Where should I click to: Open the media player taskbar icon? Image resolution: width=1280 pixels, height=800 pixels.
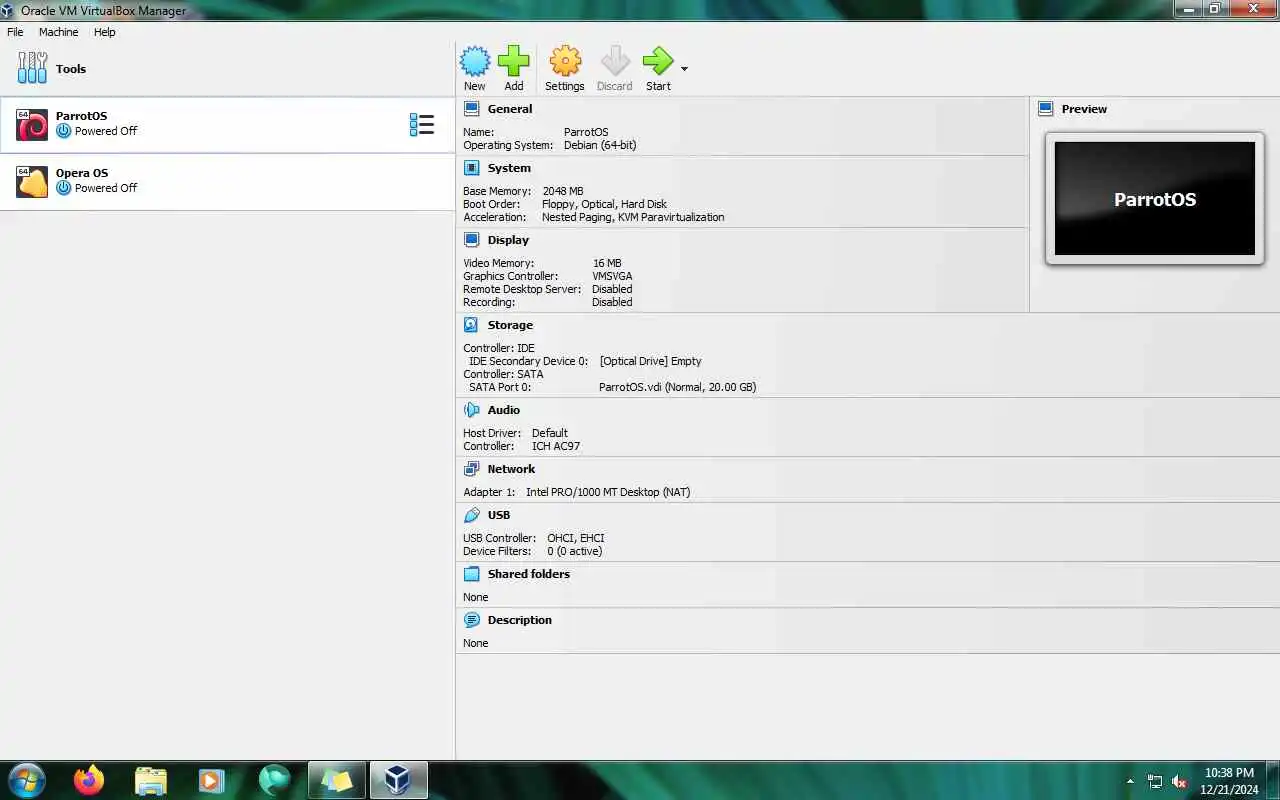[211, 779]
